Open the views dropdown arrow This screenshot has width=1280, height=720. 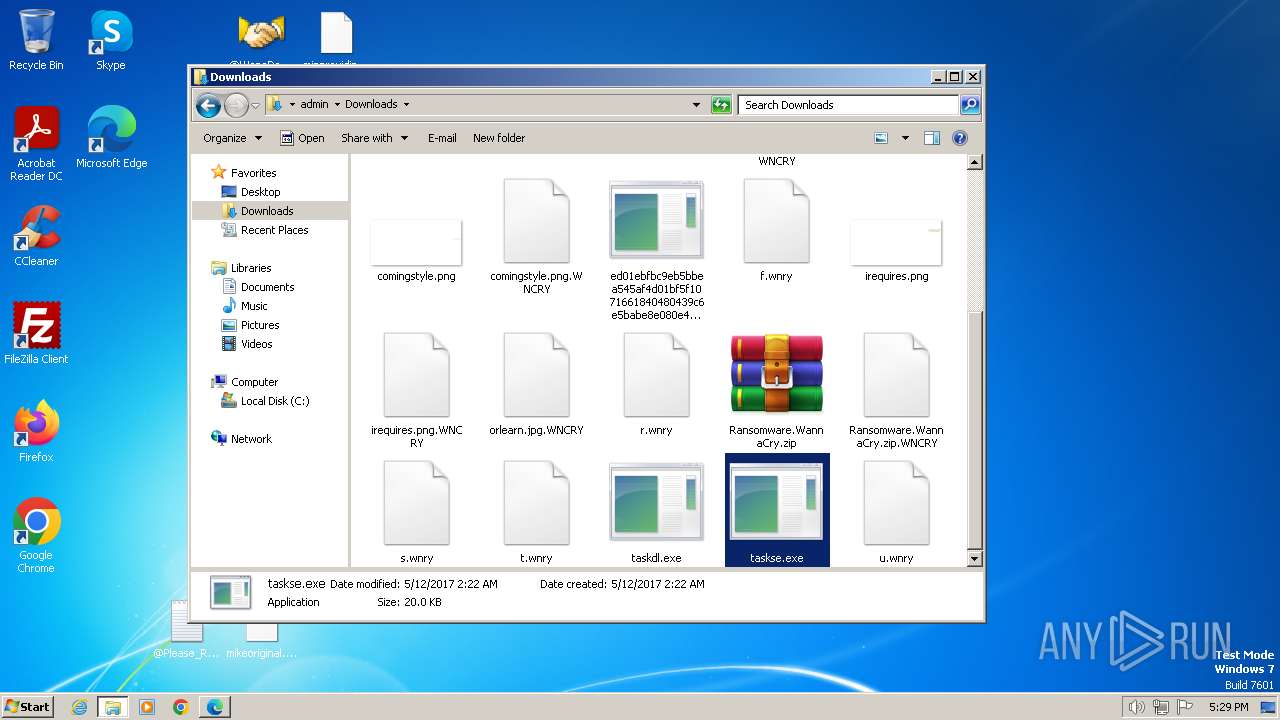pyautogui.click(x=905, y=138)
